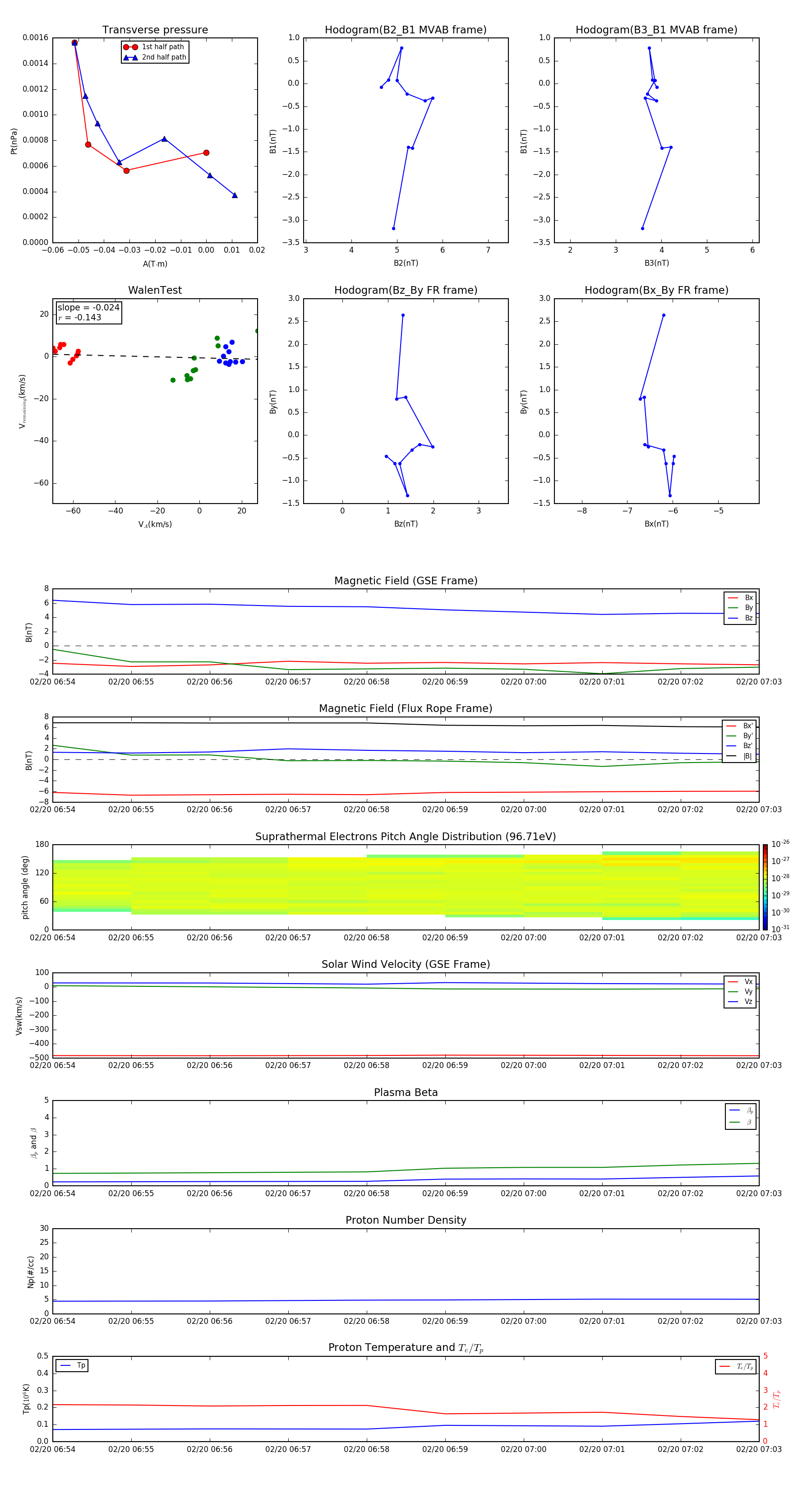Click the 'Hodogram(Bz_By FR frame)' title
This screenshot has height=1489, width=812.
pos(406,290)
